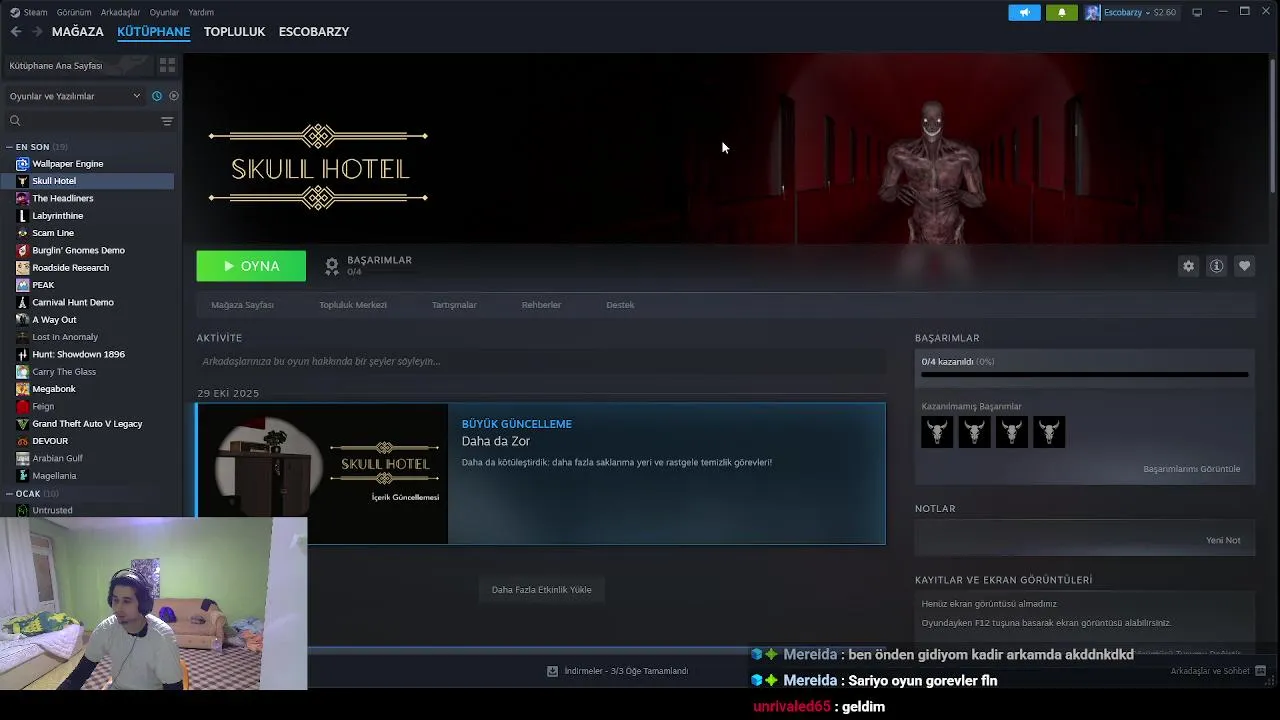
Task: Click the activity comment input field
Action: [x=541, y=361]
